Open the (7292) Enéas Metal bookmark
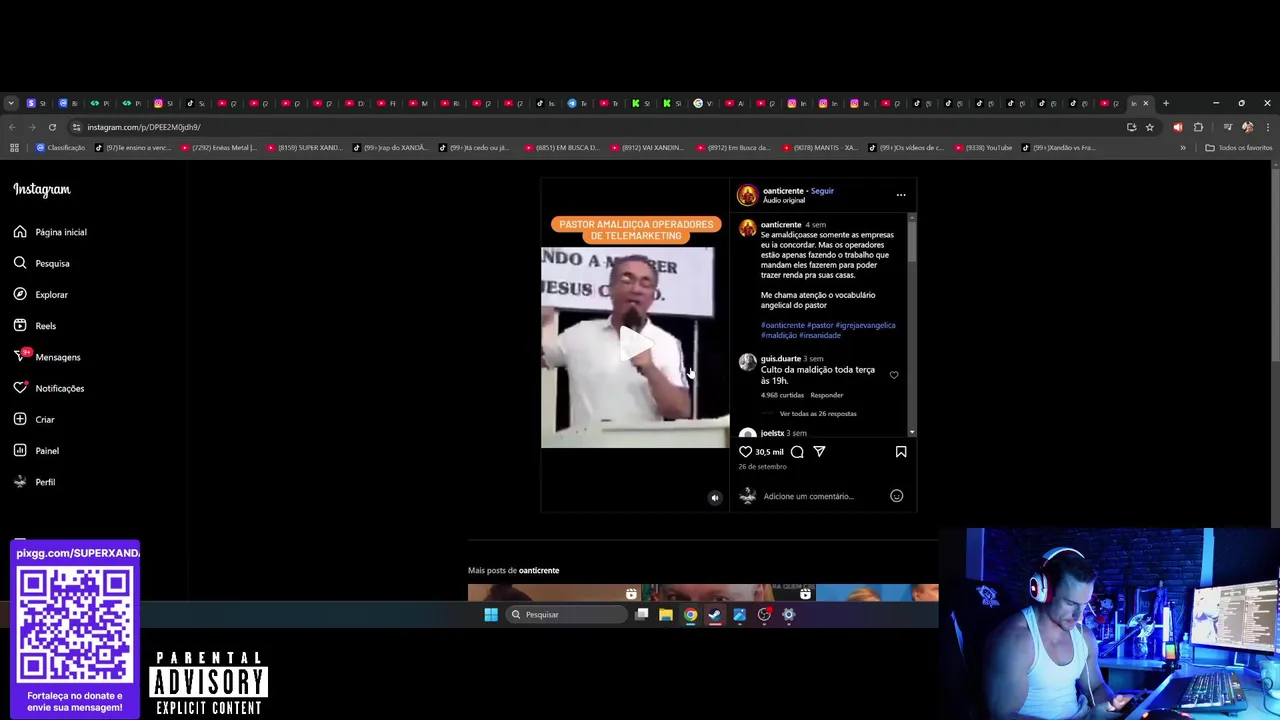This screenshot has width=1280, height=720. click(x=218, y=148)
